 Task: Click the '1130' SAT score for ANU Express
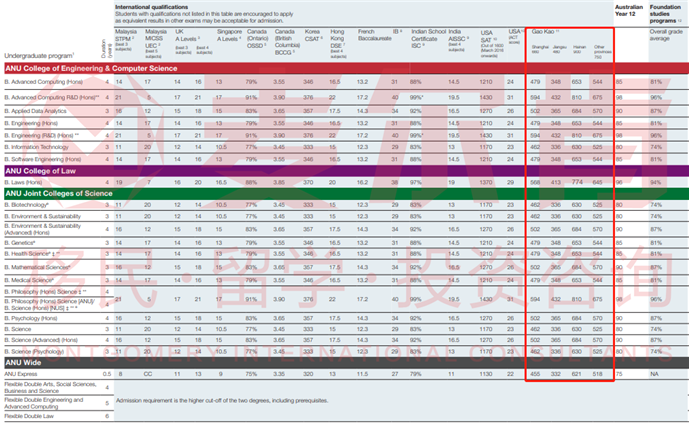pyautogui.click(x=486, y=374)
